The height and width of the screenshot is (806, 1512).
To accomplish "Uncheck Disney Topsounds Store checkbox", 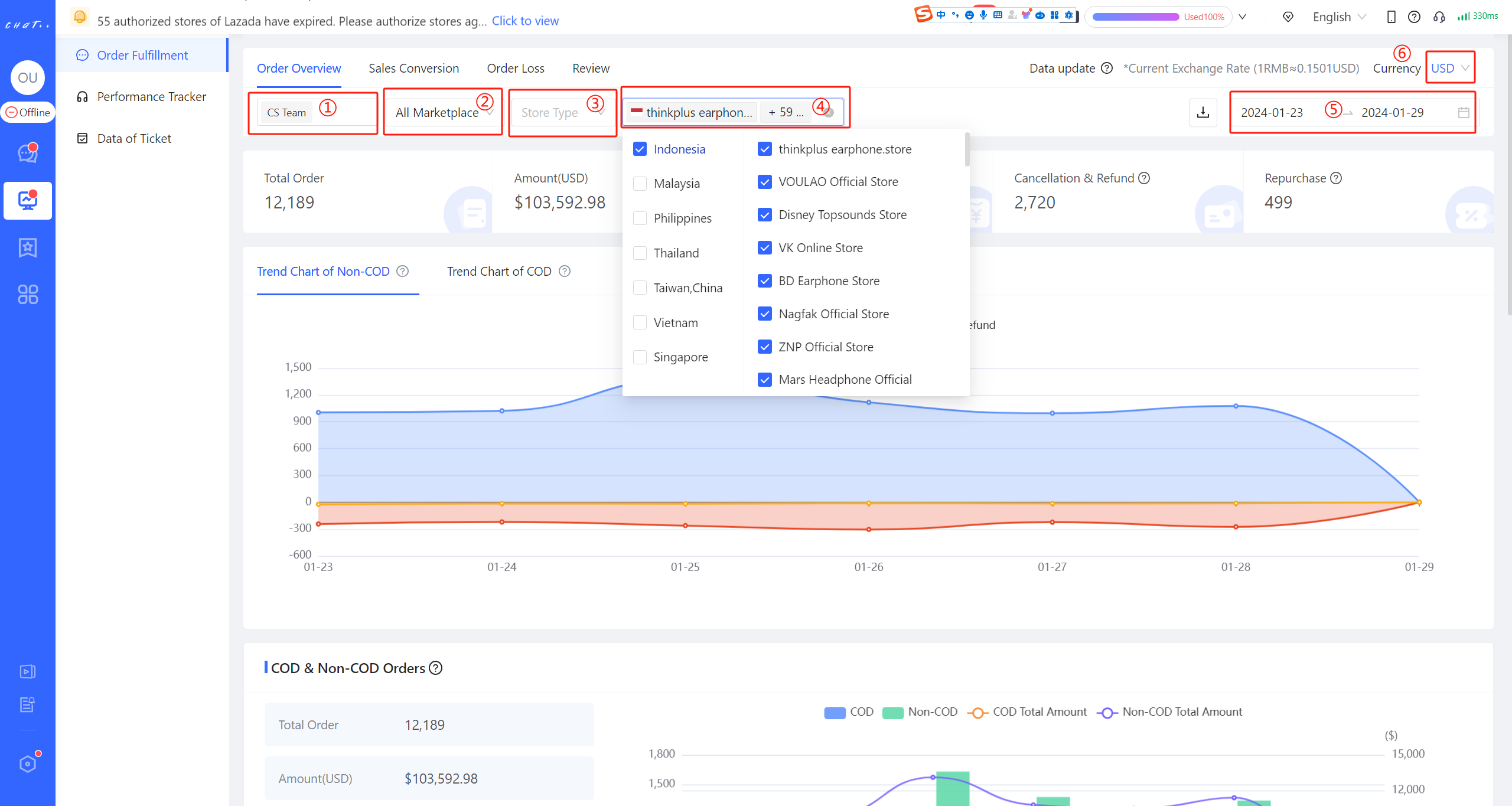I will coord(765,215).
